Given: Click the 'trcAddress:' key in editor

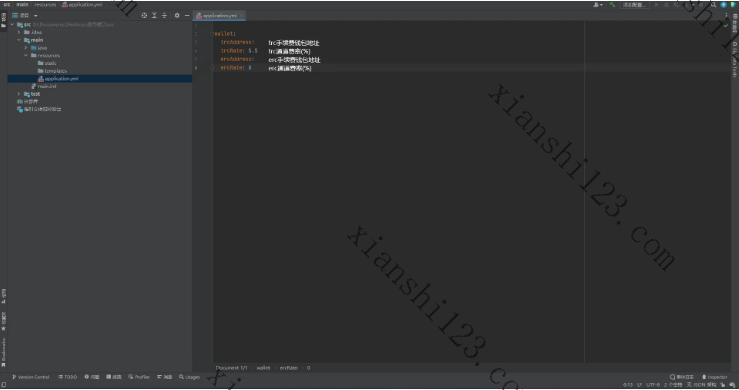Looking at the screenshot, I should pos(238,42).
